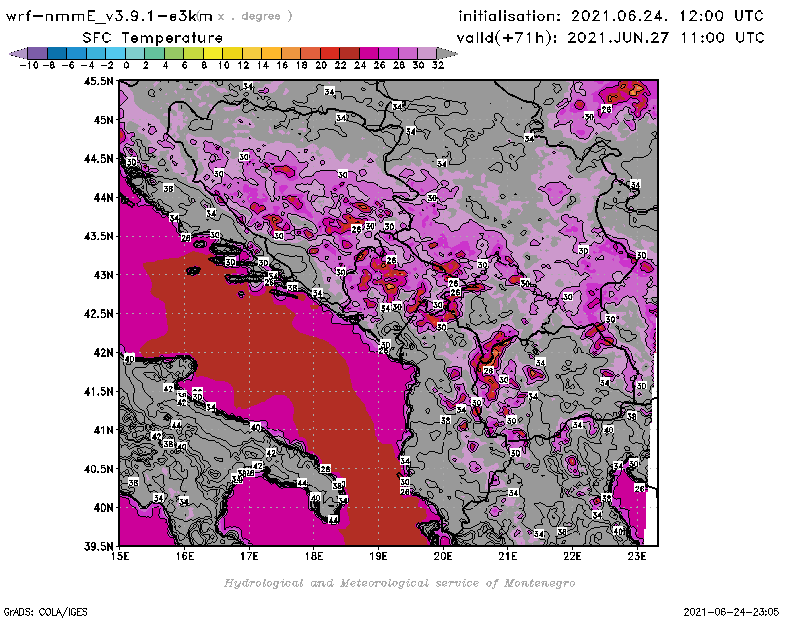Image resolution: width=800 pixels, height=618 pixels.
Task: Click the 43N latitude label
Action: (103, 275)
